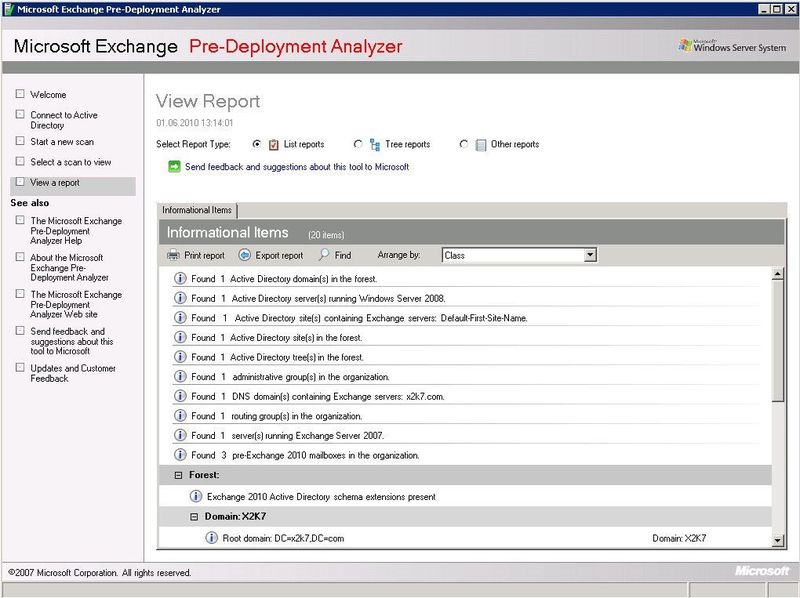Select row 'Found 1 server(s) running Exchange Server 2007'

click(465, 435)
